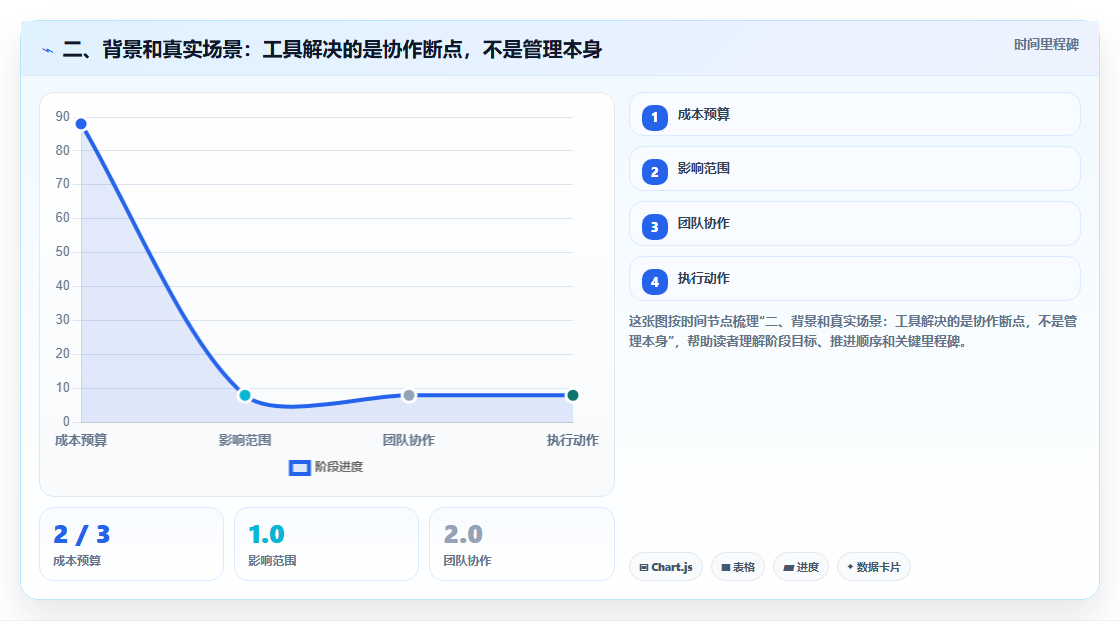This screenshot has width=1120, height=621.
Task: Click the y-axis value 90
Action: (63, 116)
